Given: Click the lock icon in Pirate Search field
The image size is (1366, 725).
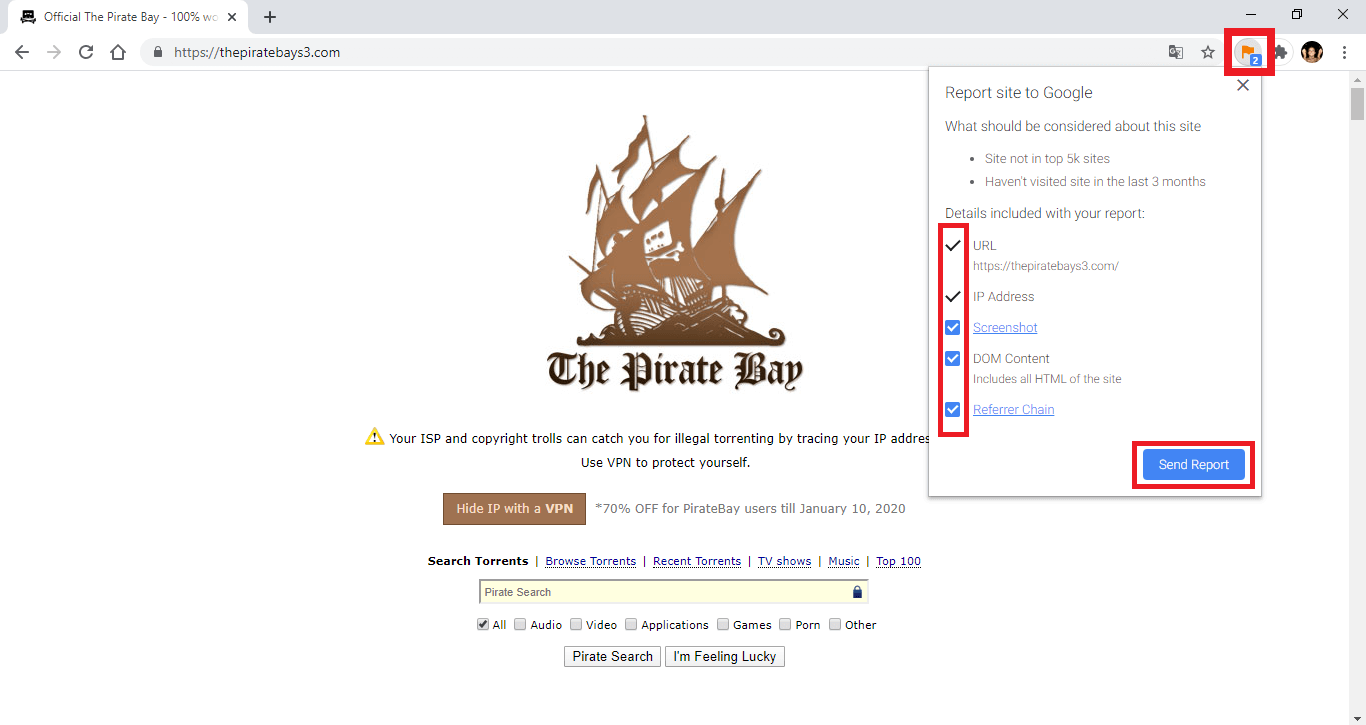Looking at the screenshot, I should [857, 592].
